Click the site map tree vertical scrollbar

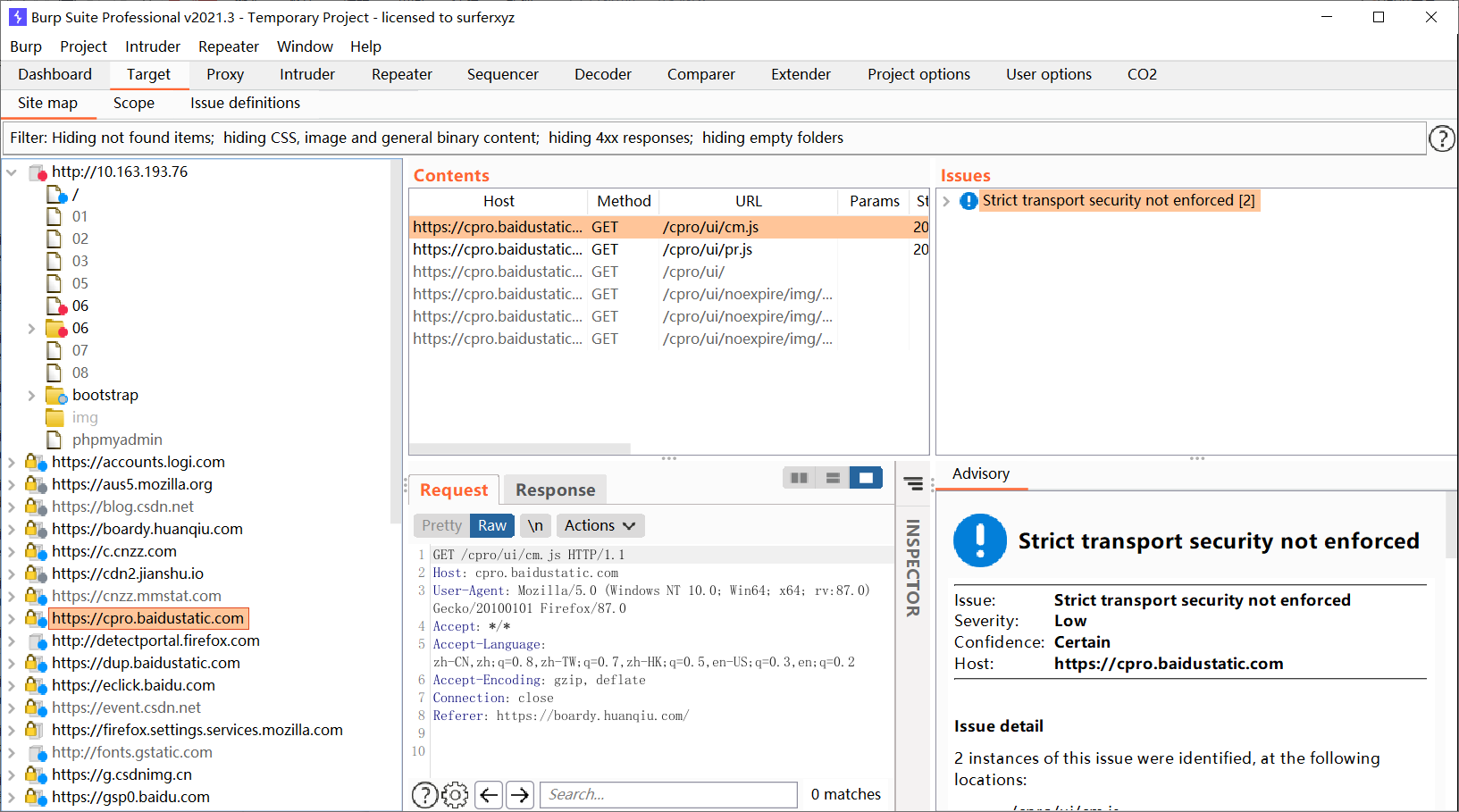click(x=396, y=339)
